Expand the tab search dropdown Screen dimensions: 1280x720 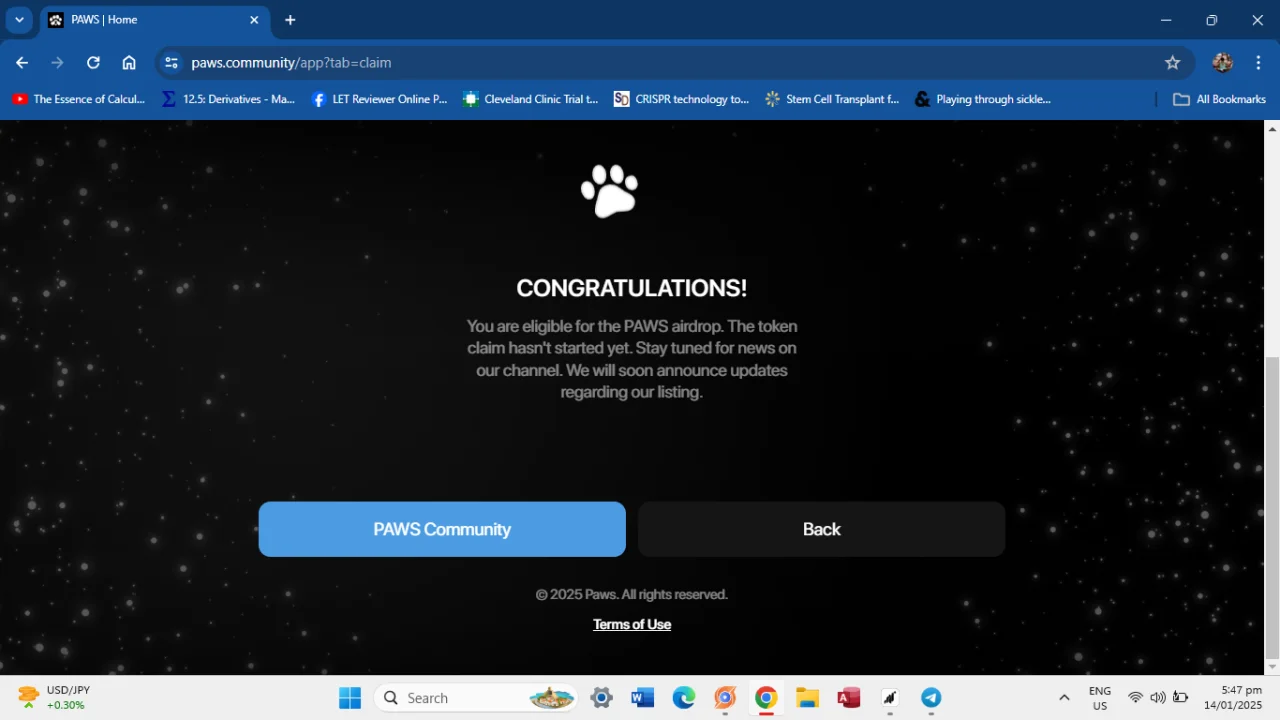(x=19, y=20)
